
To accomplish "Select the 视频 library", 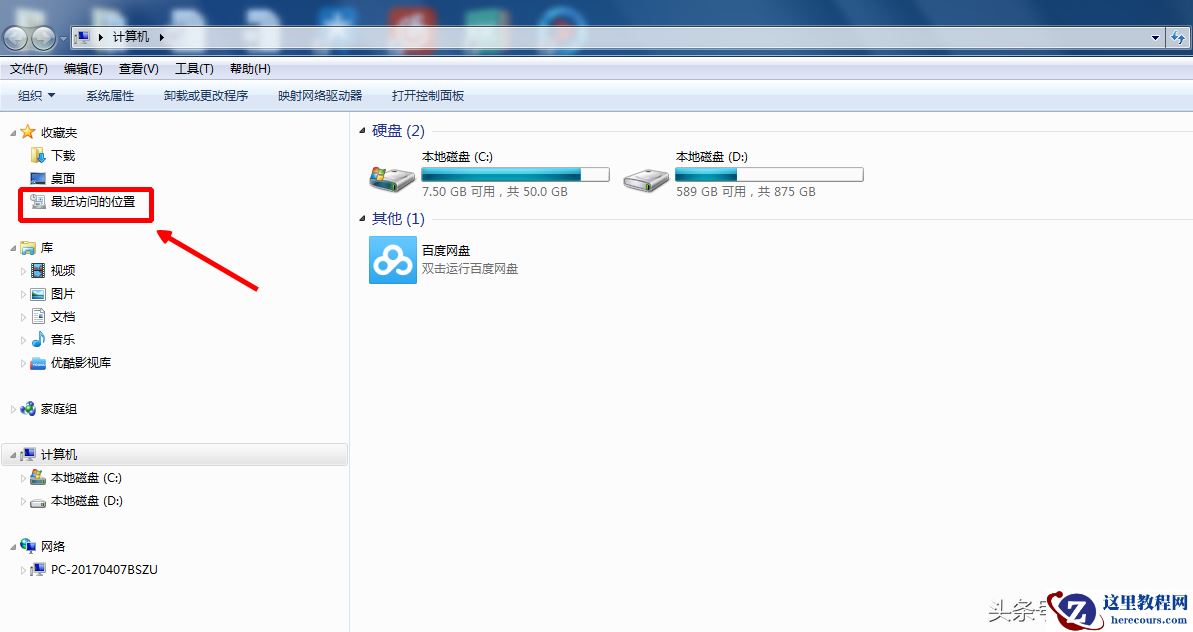I will [x=63, y=270].
